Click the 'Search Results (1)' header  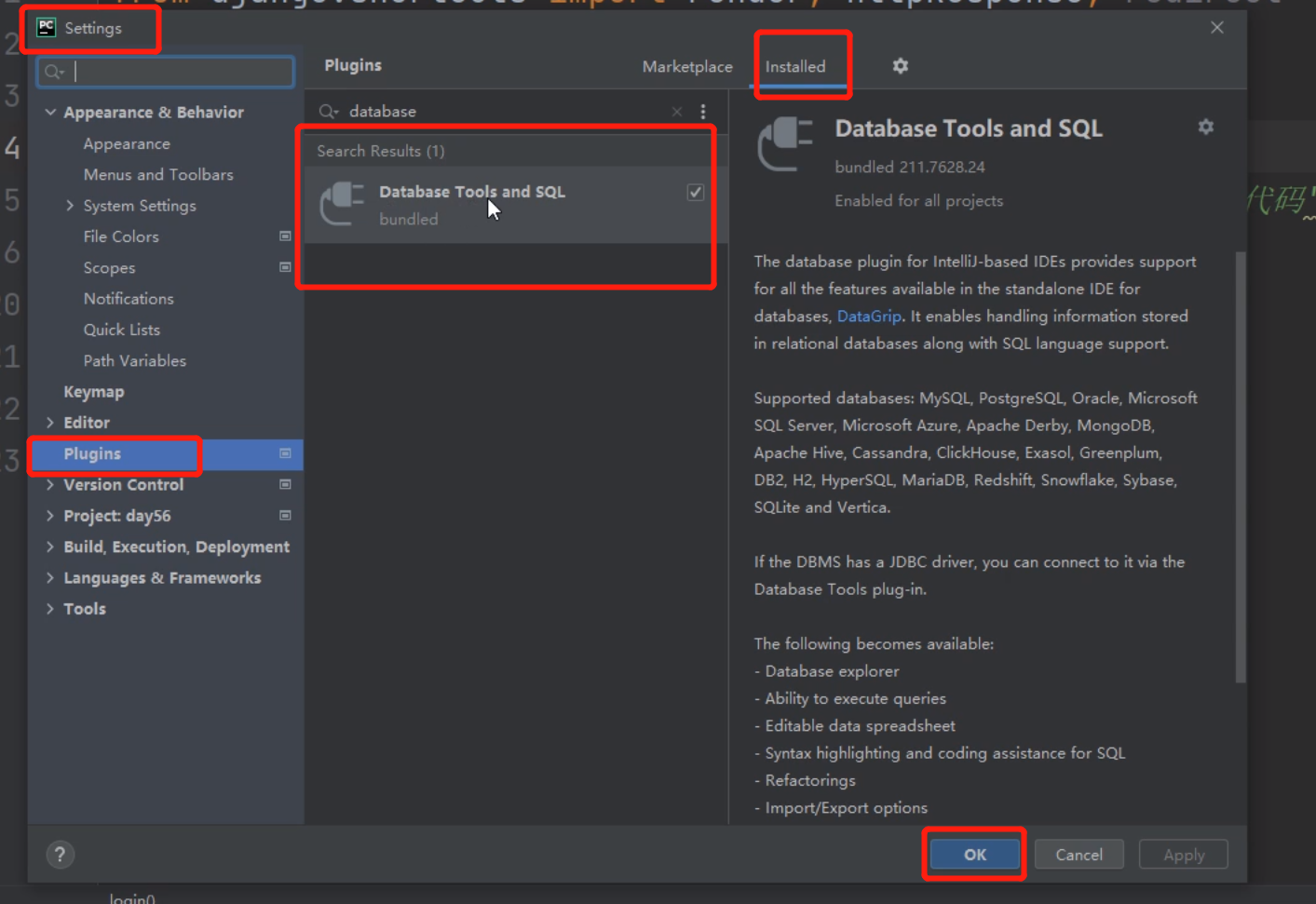tap(381, 151)
